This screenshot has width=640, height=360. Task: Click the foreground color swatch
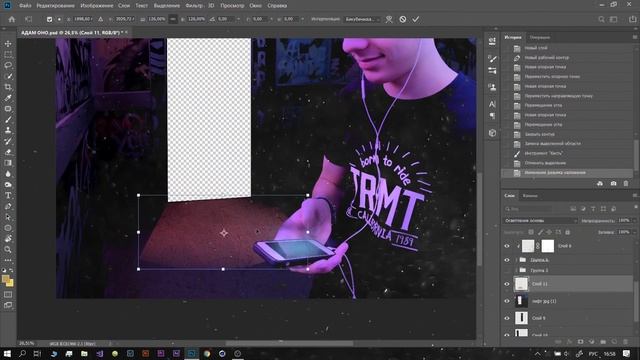(5, 279)
